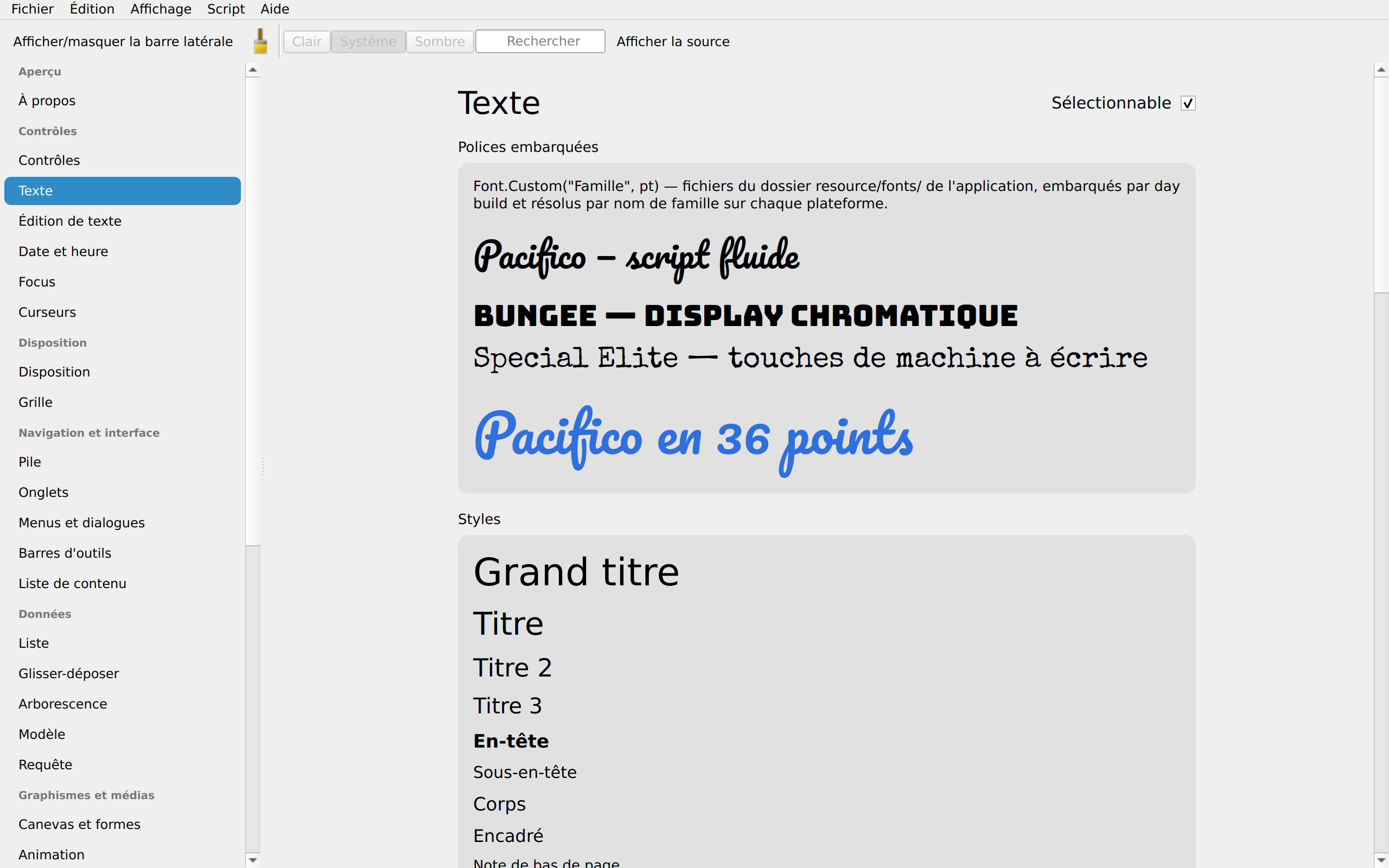Open Barres d'outils page
Viewport: 1389px width, 868px height.
(122, 553)
